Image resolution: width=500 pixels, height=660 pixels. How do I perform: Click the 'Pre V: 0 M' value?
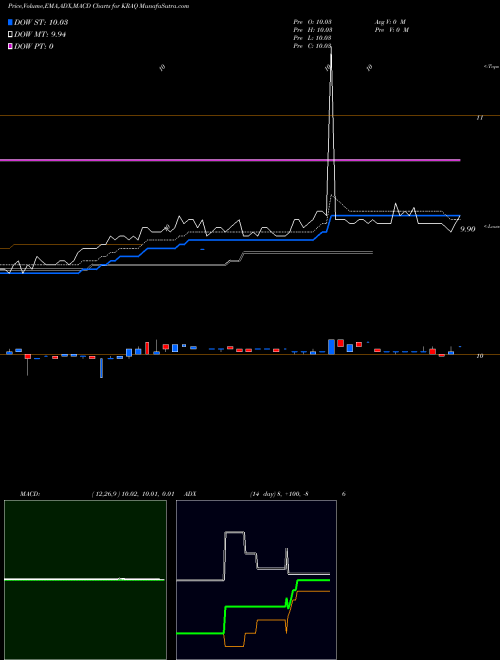[x=392, y=30]
